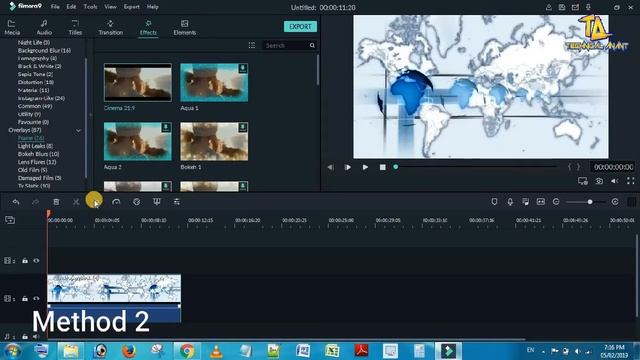Mute audio track 1 speaker icon
Screen dimensions: 640x360
point(36,336)
